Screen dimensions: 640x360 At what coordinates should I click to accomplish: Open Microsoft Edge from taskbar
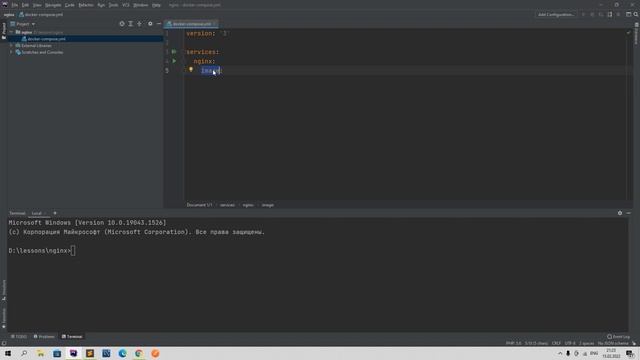(122, 353)
